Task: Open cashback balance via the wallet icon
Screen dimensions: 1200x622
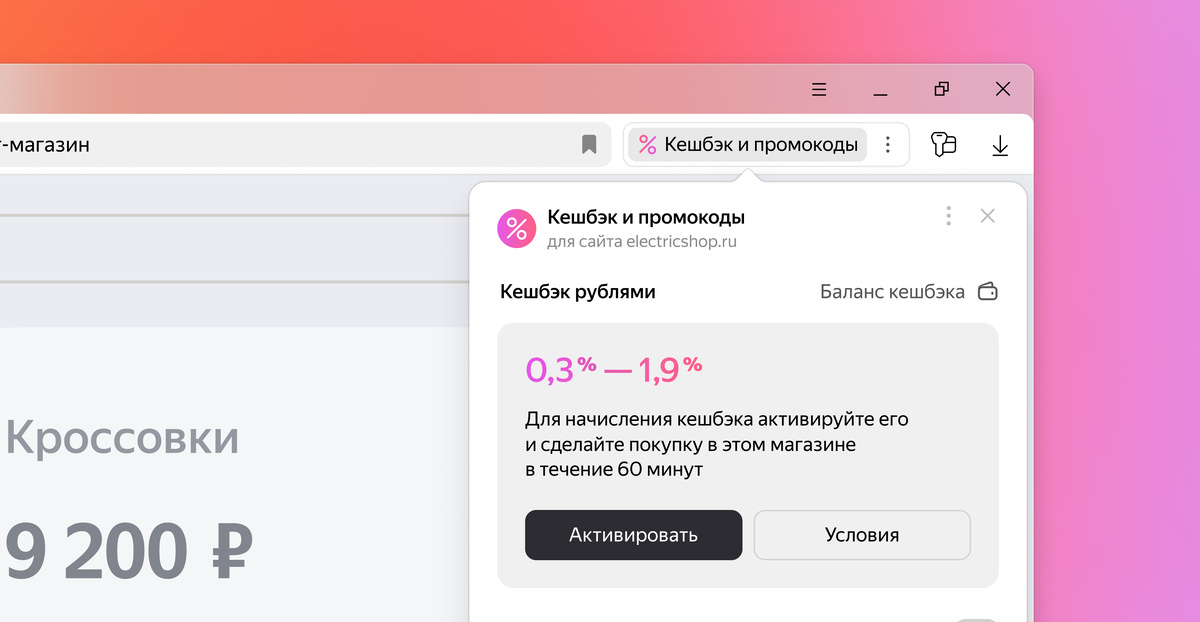Action: click(x=988, y=291)
